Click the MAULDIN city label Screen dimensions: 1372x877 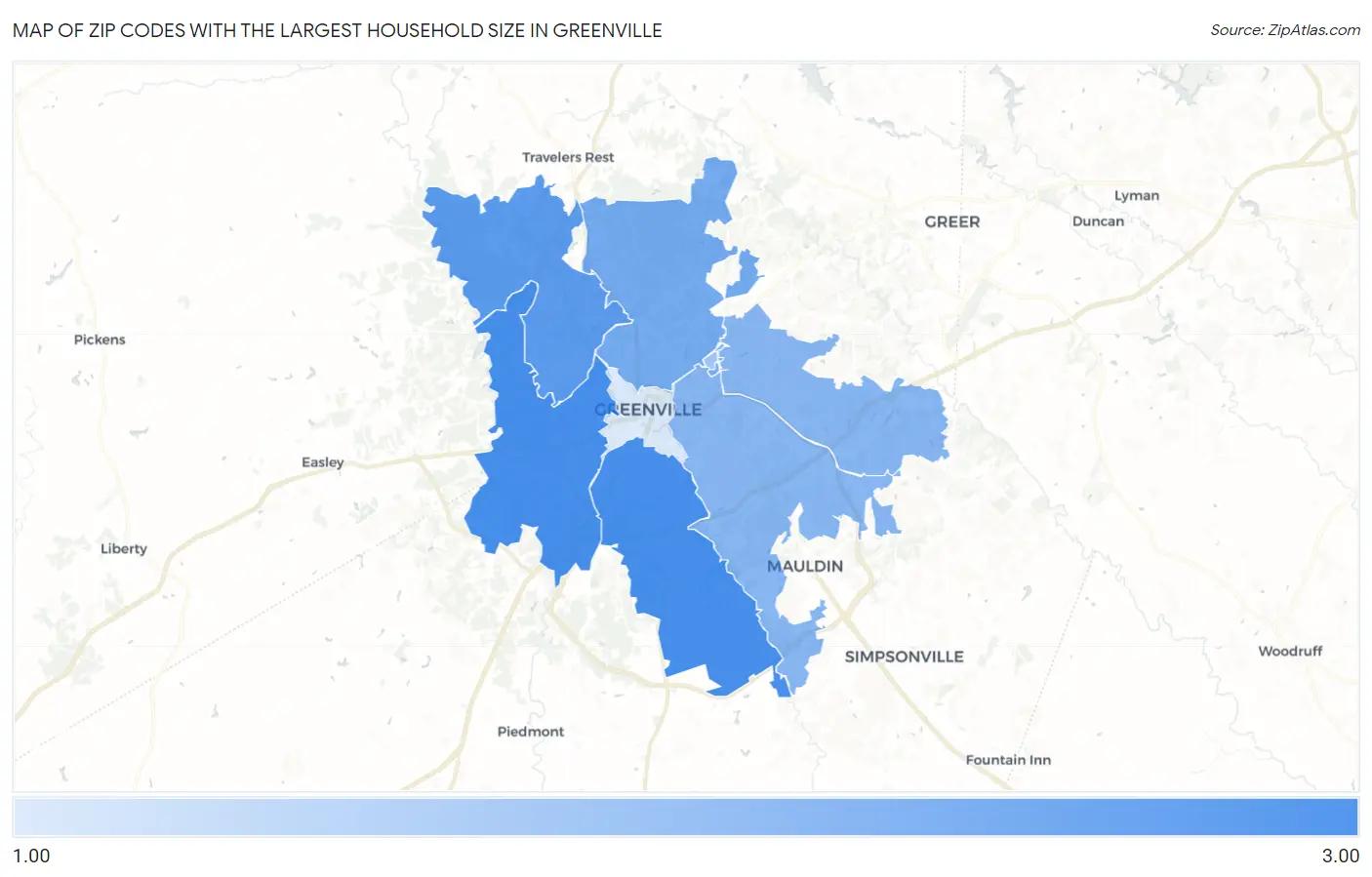pos(805,566)
